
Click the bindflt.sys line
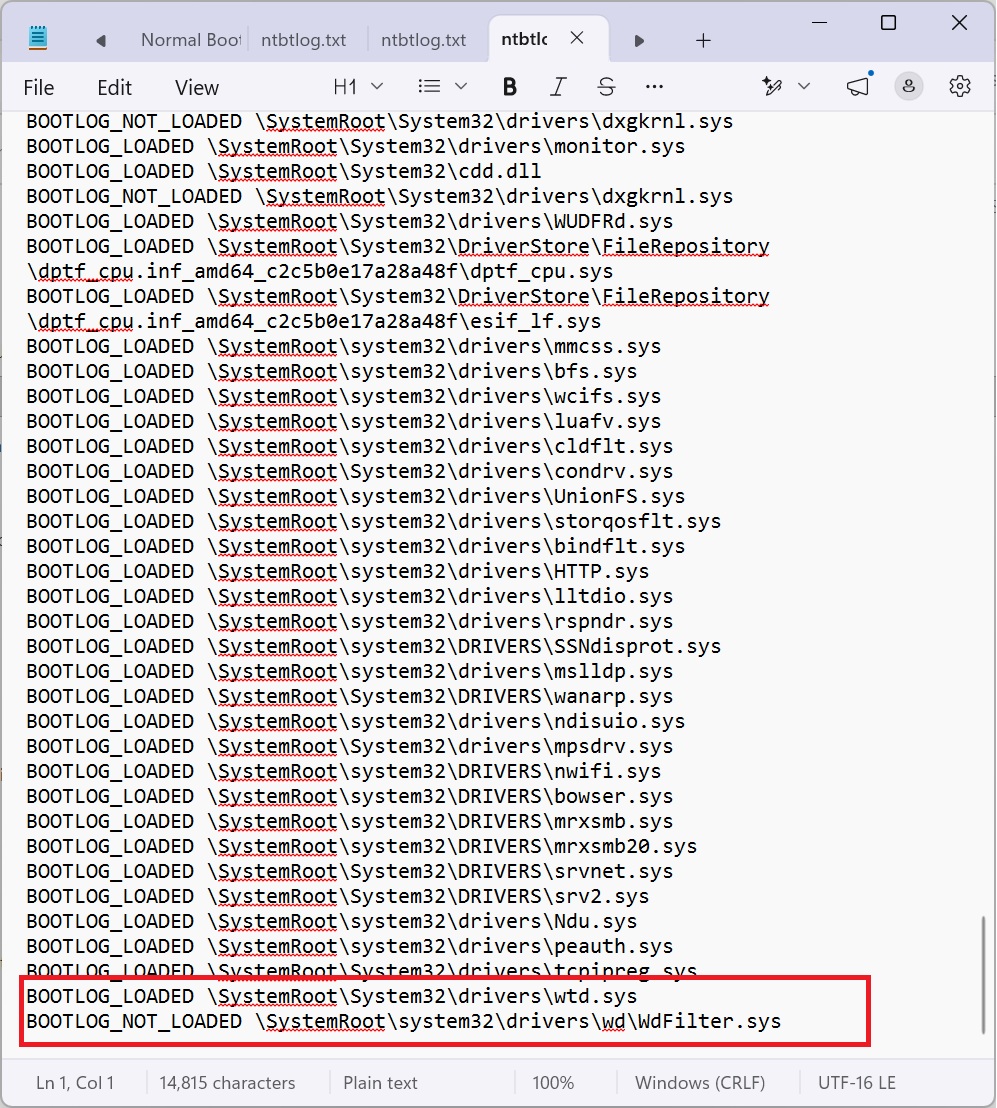(x=355, y=546)
